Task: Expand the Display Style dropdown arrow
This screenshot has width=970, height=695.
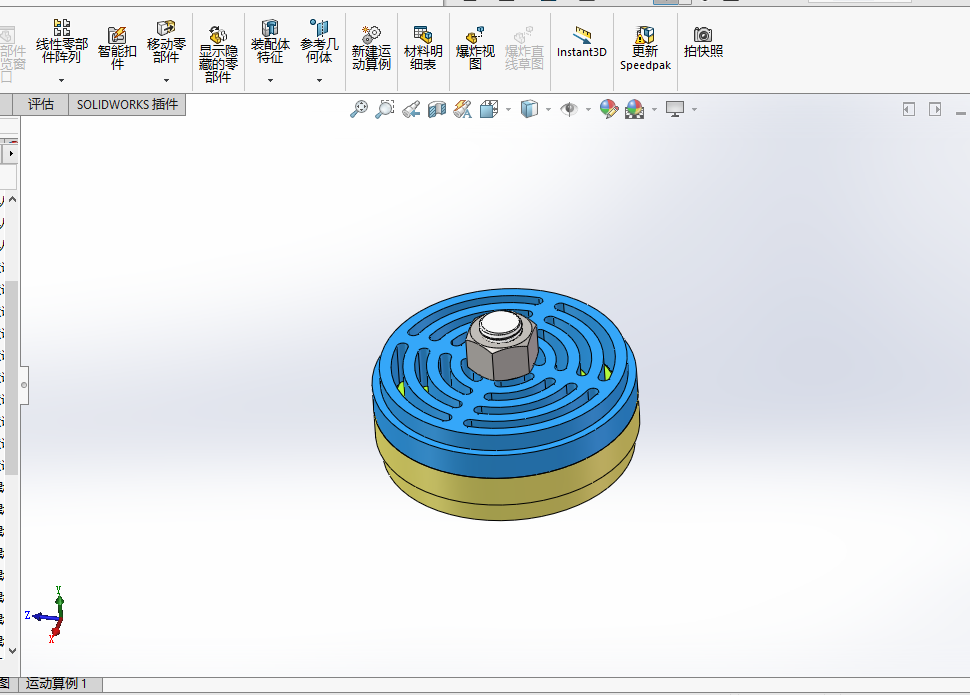Action: [548, 110]
